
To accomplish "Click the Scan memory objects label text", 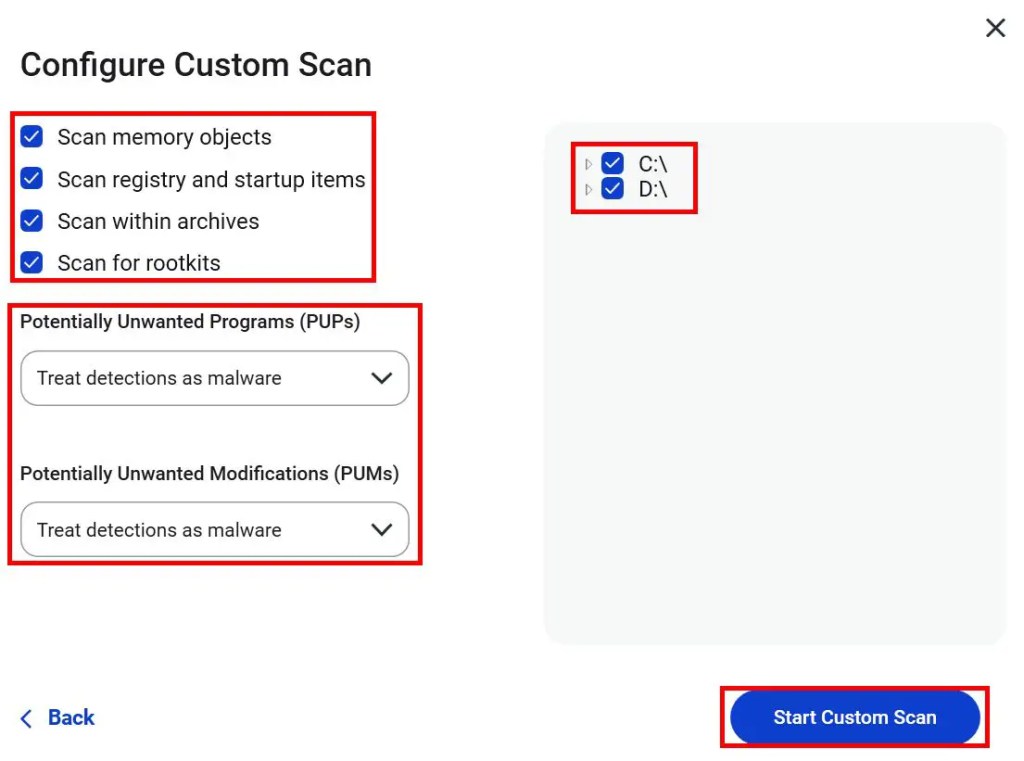I will [x=164, y=137].
